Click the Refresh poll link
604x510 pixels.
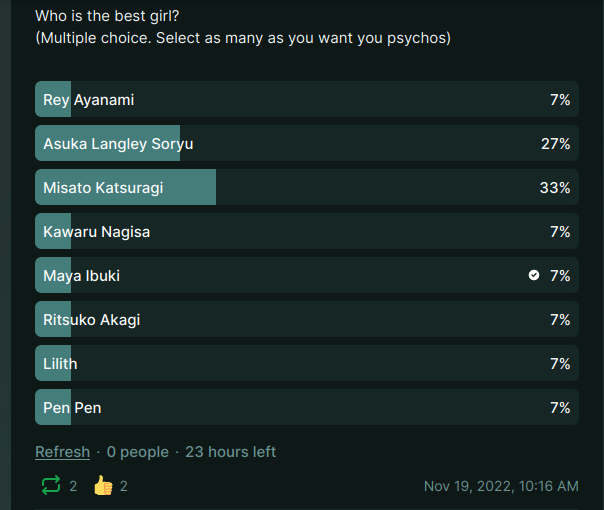pyautogui.click(x=62, y=452)
